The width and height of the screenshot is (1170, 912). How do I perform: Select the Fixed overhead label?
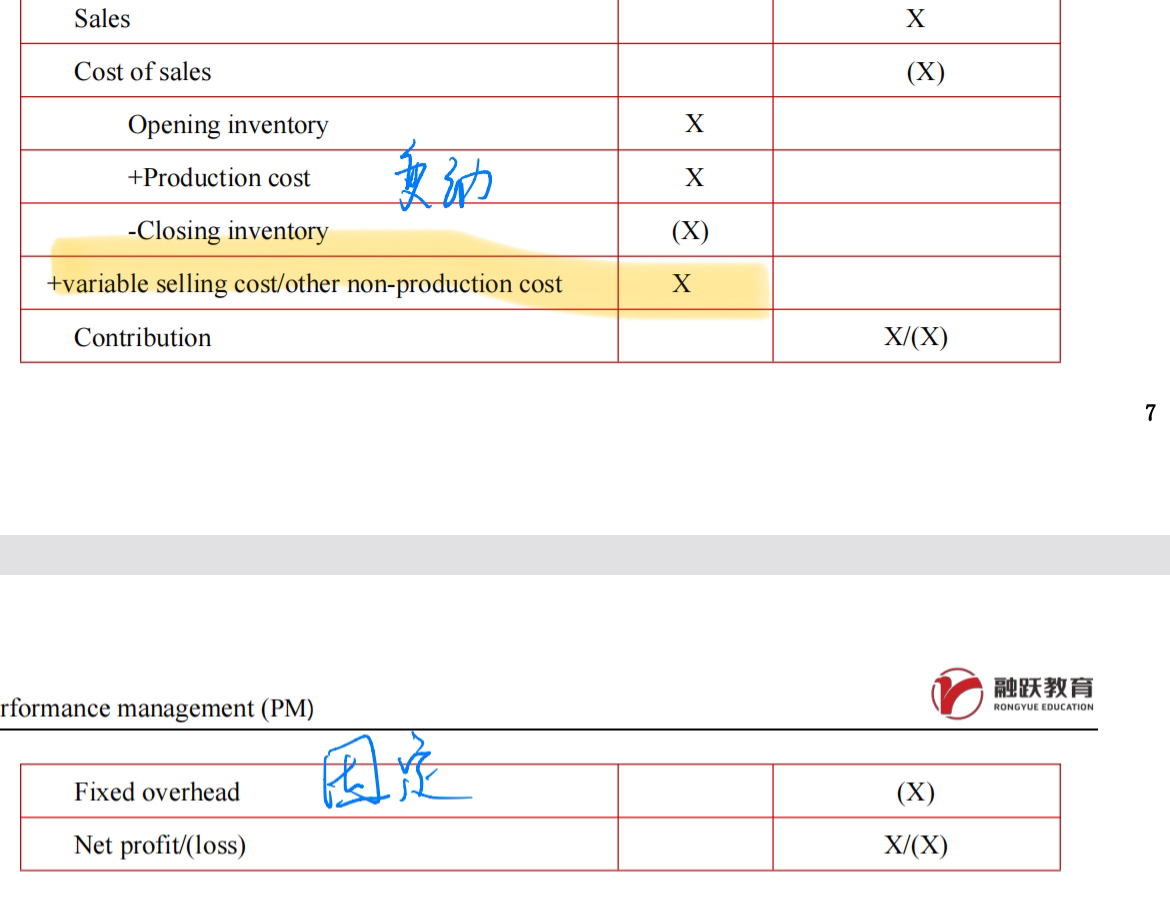point(156,792)
